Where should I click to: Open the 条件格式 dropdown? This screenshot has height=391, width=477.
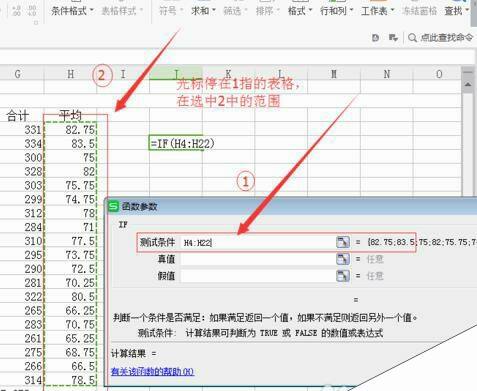tap(72, 11)
